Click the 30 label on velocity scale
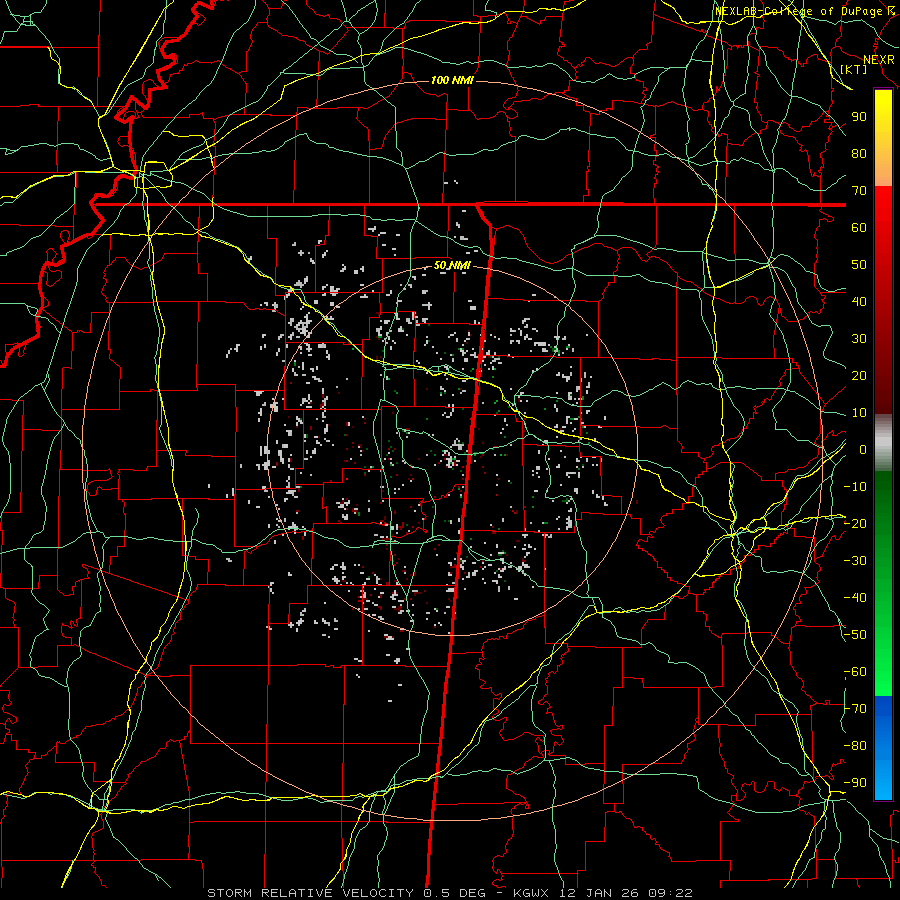 859,339
